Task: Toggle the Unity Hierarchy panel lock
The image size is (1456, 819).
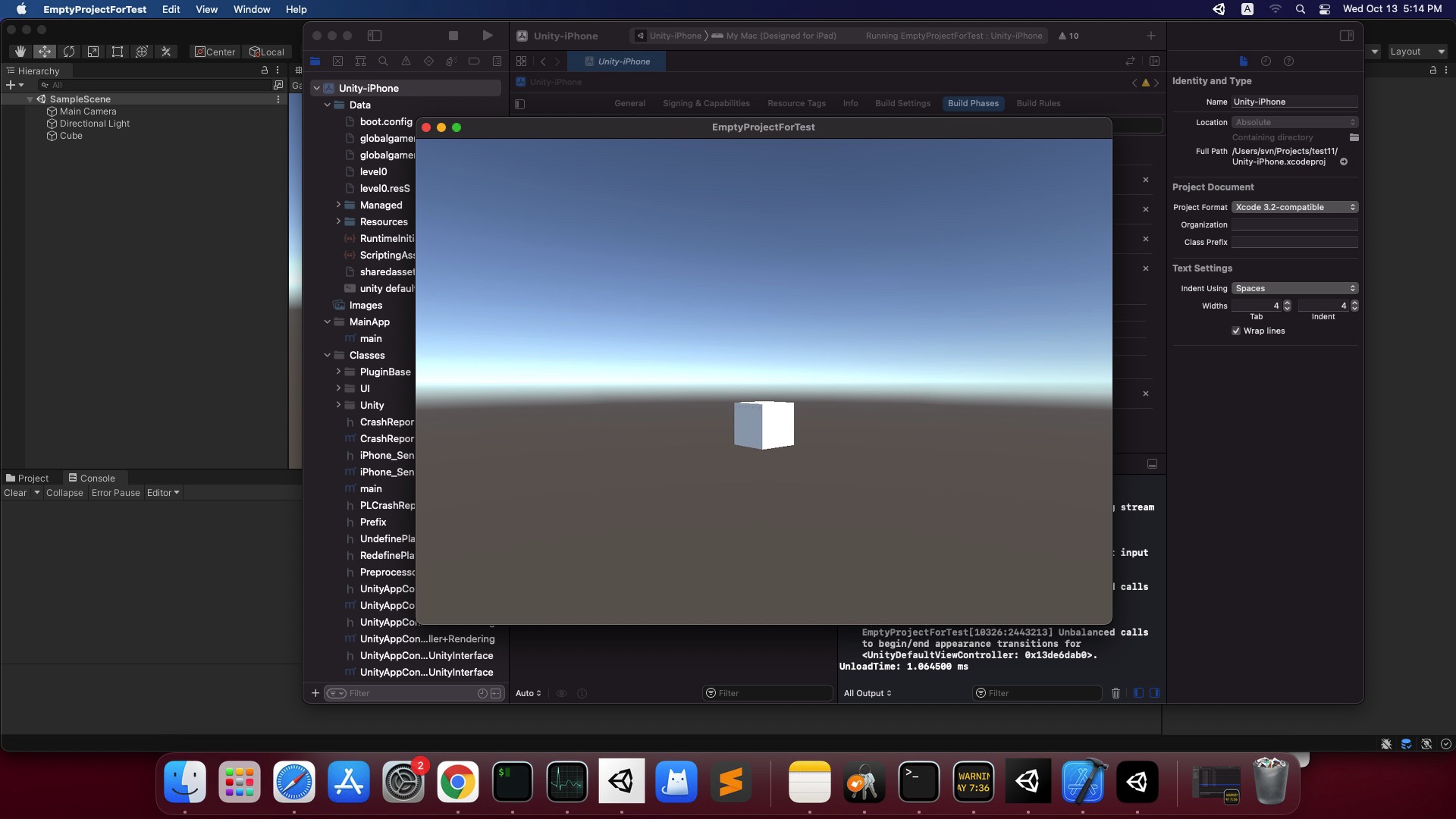Action: coord(265,70)
